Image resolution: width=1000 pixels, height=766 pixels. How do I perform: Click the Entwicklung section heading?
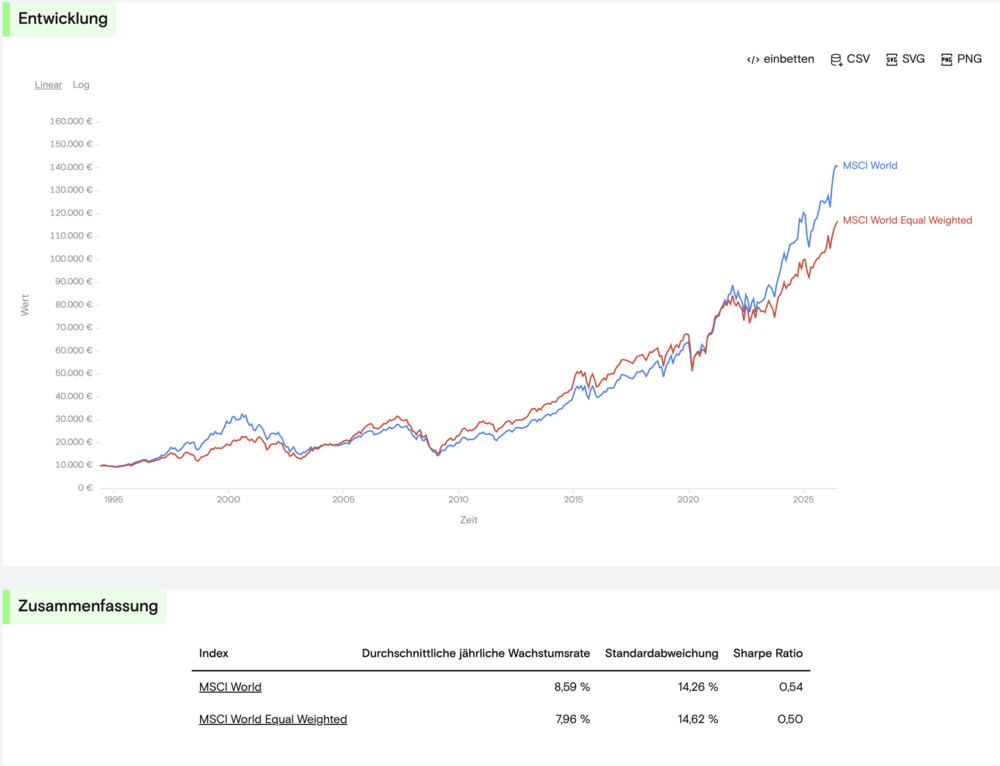click(x=62, y=18)
